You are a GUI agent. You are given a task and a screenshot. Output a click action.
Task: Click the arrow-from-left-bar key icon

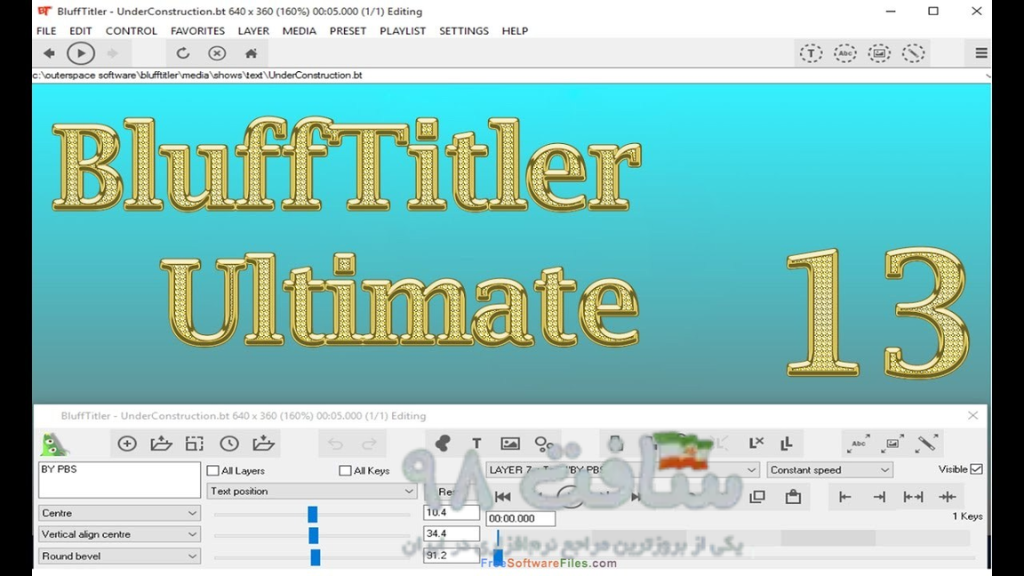(x=845, y=497)
